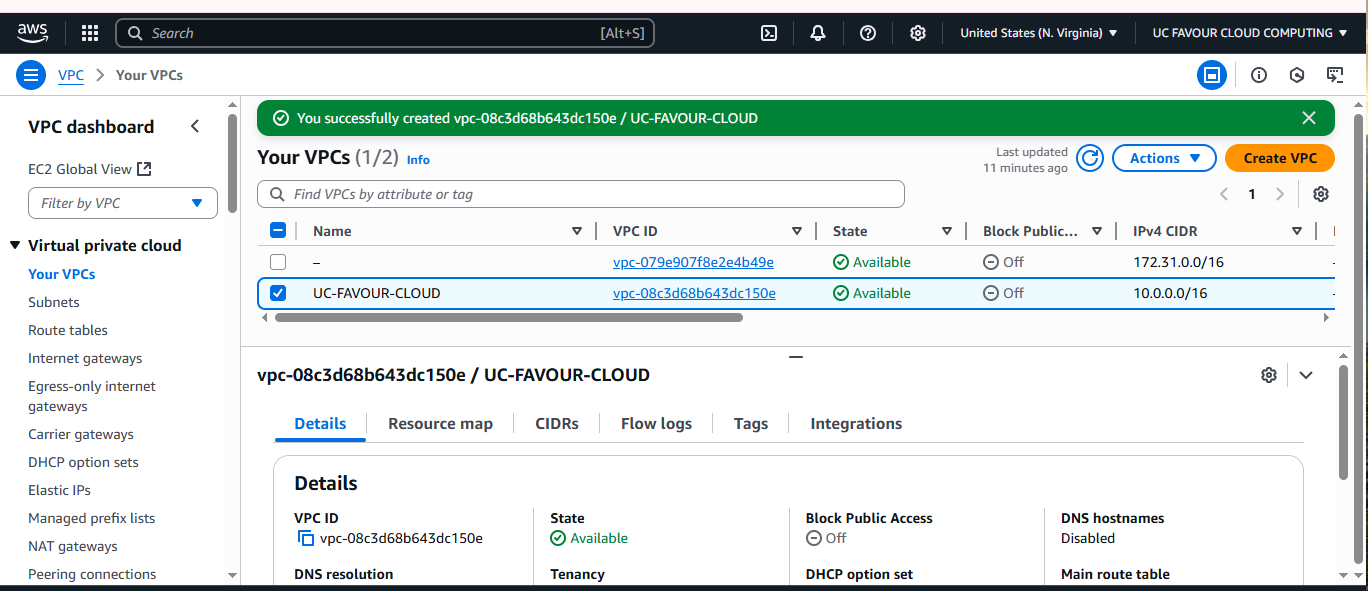Click the table horizontal scrollbar
Viewport: 1368px width, 591px height.
coord(508,317)
